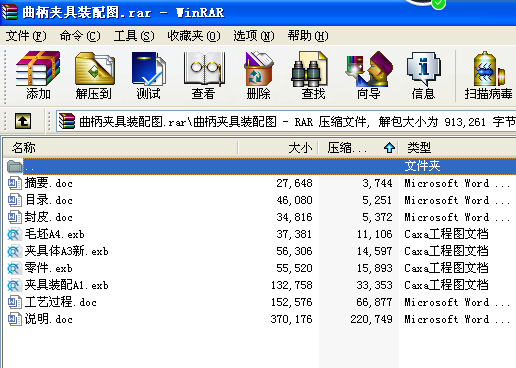Open the 收藏夹(O) menu
The height and width of the screenshot is (368, 516).
[194, 36]
